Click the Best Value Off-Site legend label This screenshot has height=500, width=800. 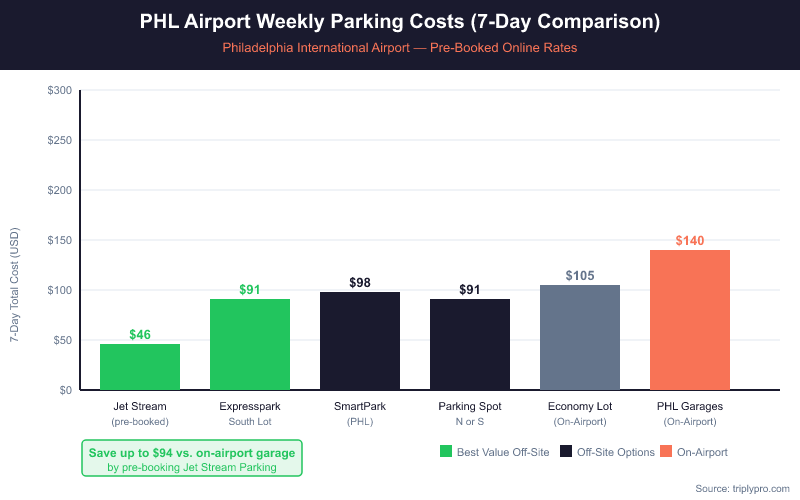(503, 452)
